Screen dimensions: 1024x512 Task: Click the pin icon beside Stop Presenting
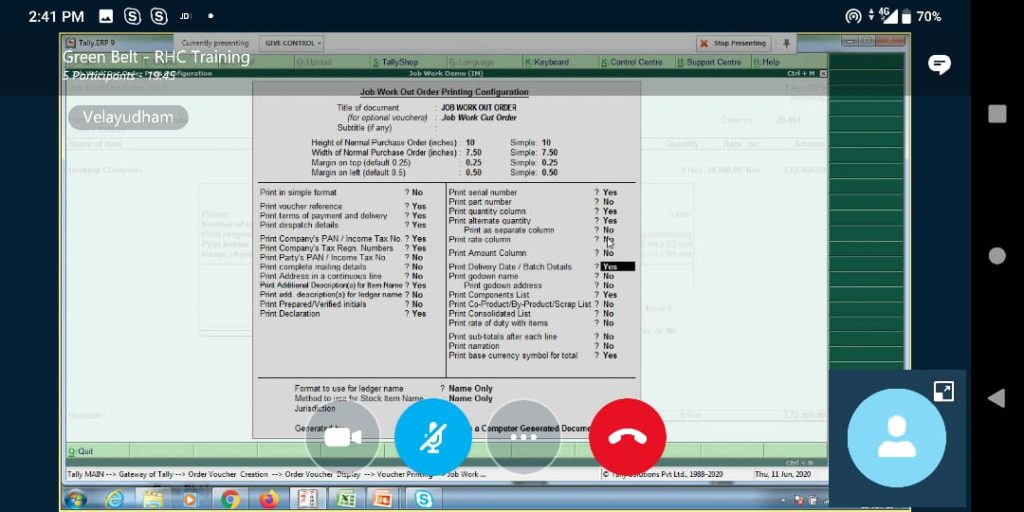[786, 43]
